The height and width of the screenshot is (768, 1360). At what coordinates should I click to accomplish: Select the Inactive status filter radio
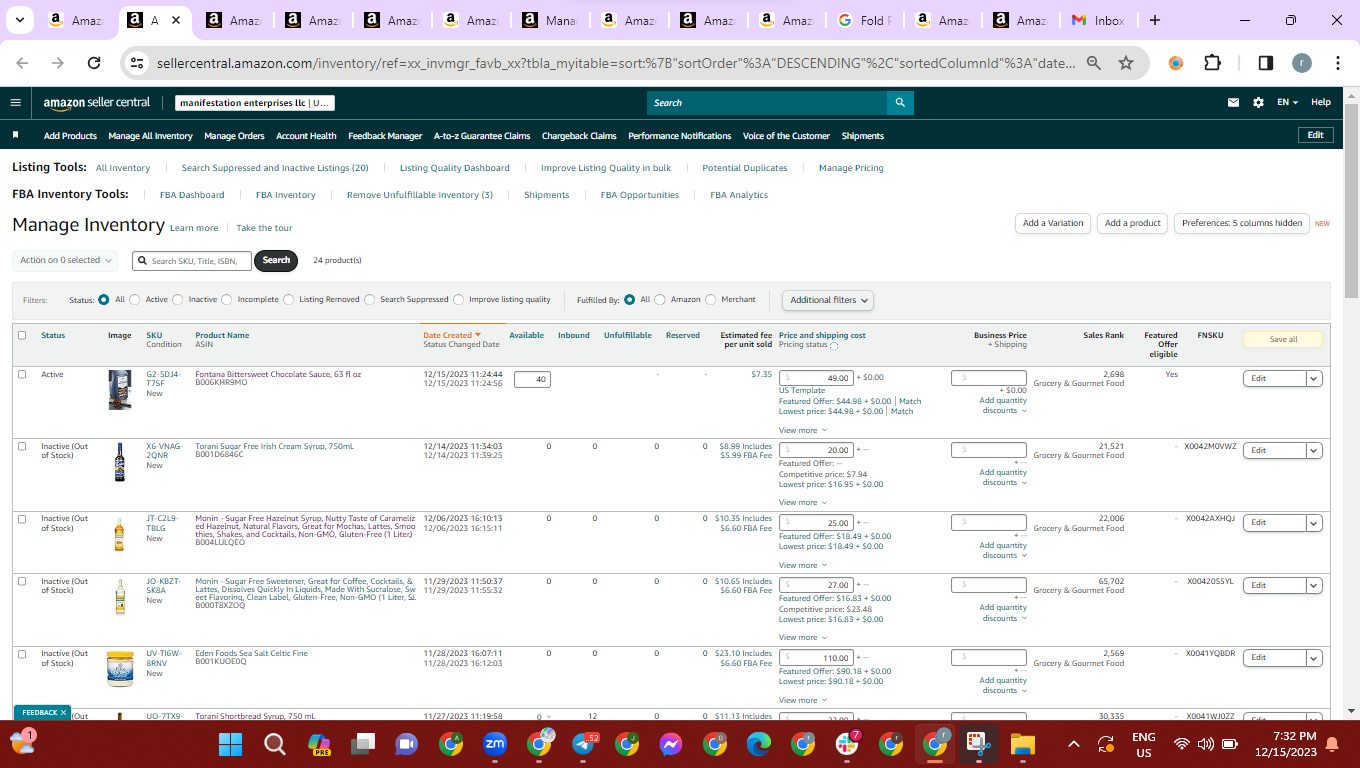tap(178, 299)
